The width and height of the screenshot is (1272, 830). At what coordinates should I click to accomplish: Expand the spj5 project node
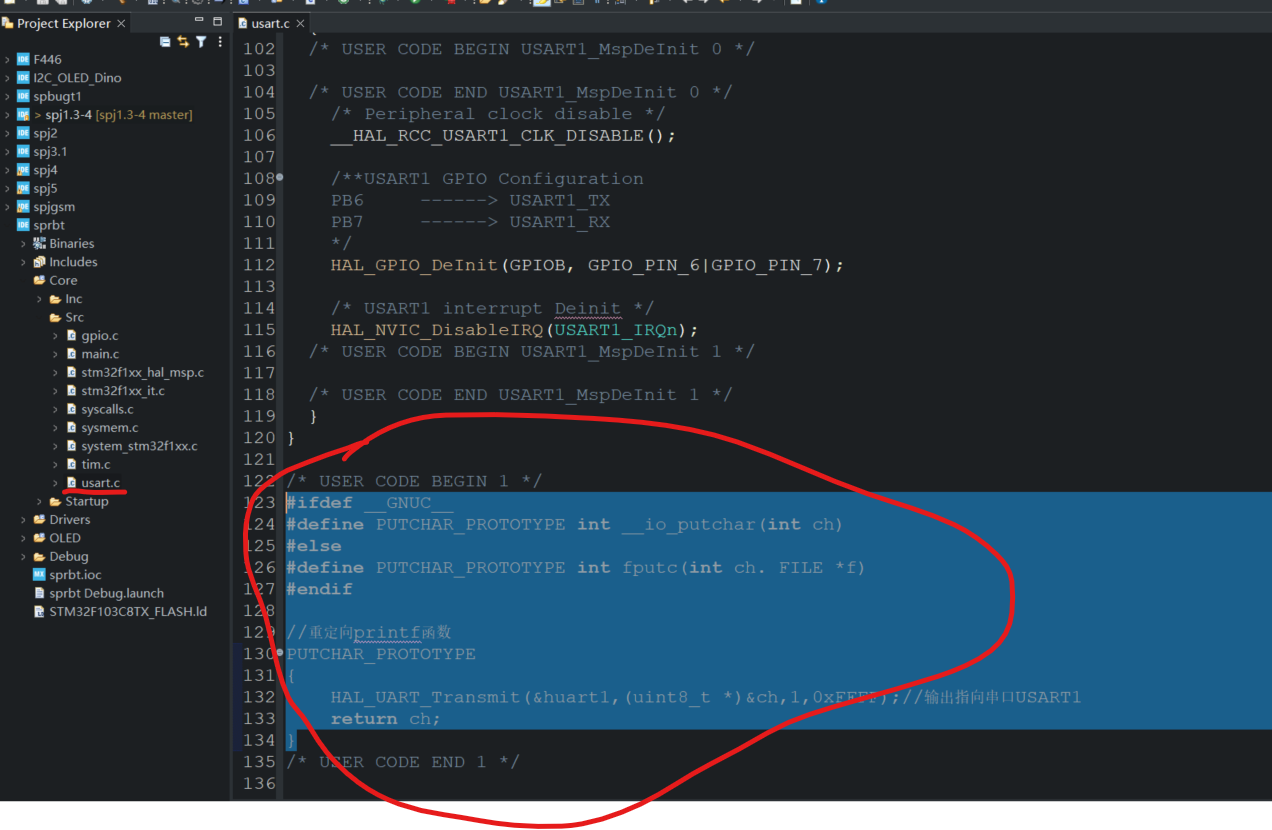click(x=8, y=188)
